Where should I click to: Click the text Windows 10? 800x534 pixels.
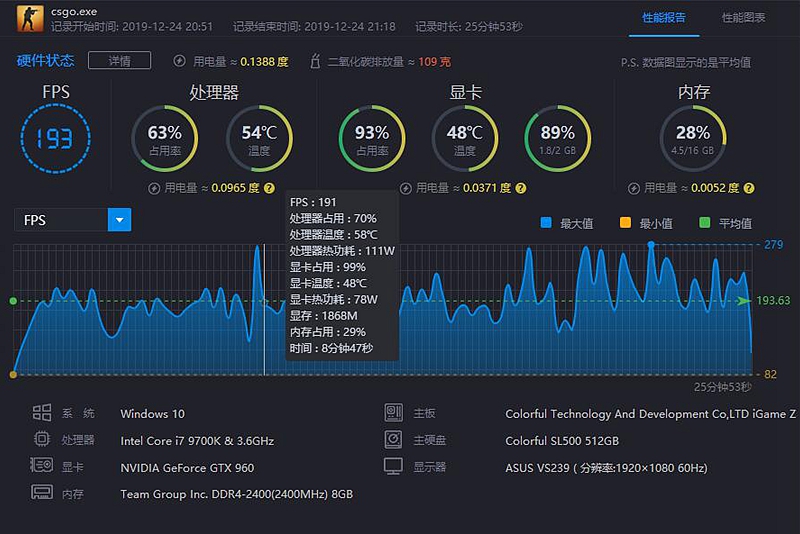tap(153, 414)
